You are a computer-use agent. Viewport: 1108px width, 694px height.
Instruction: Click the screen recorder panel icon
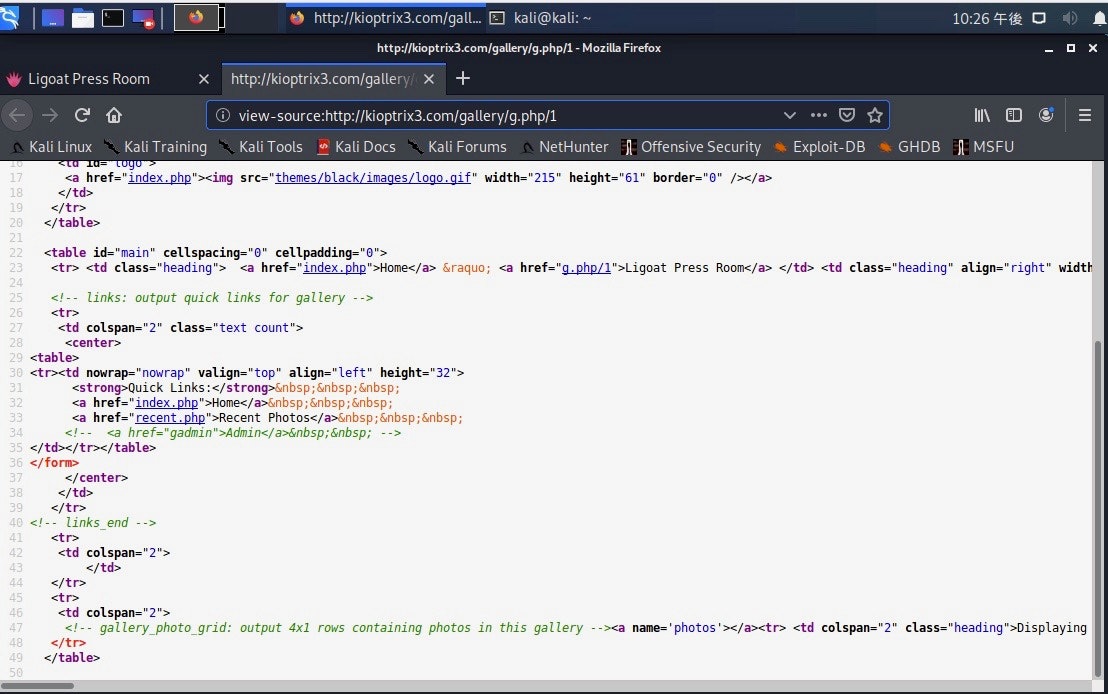tap(143, 18)
